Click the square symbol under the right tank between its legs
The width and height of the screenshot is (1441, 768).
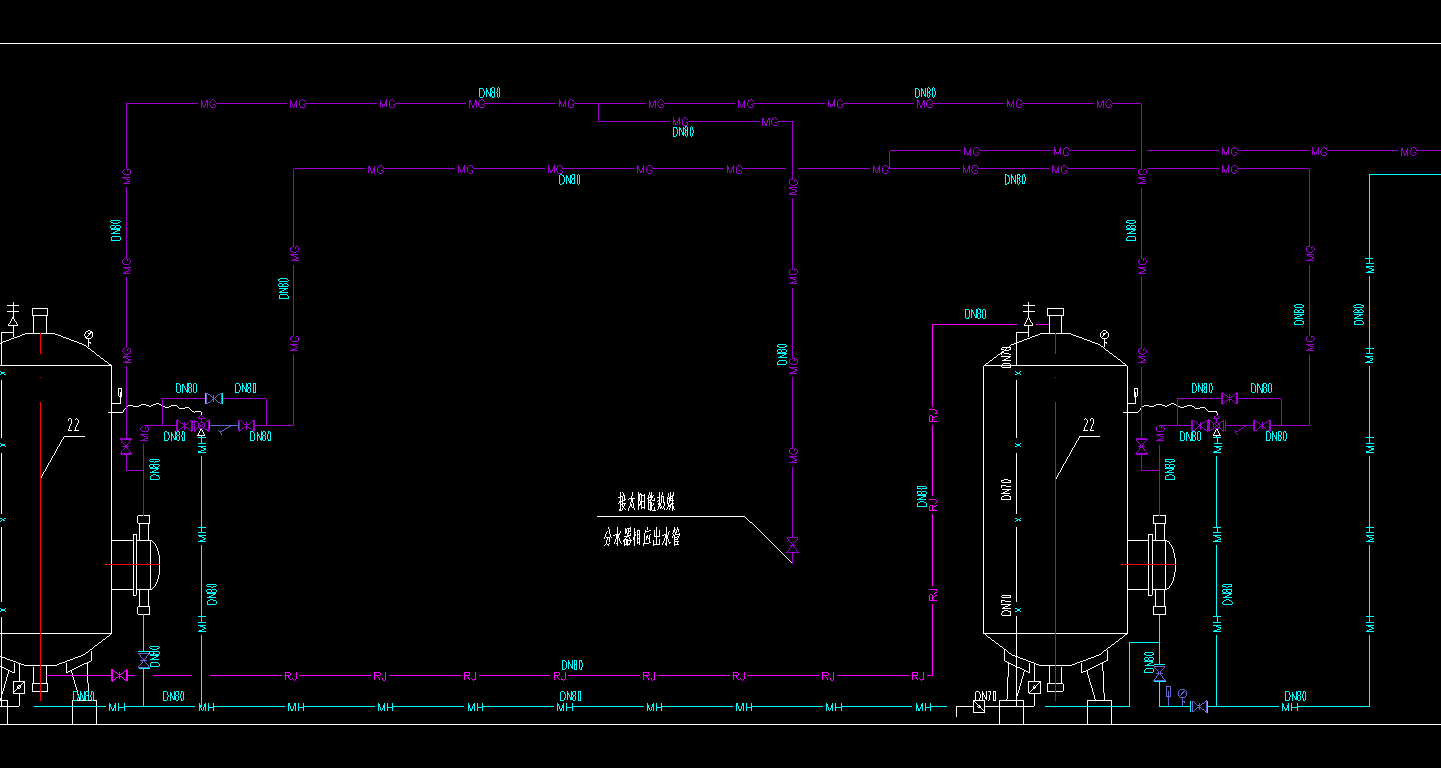pyautogui.click(x=1034, y=687)
